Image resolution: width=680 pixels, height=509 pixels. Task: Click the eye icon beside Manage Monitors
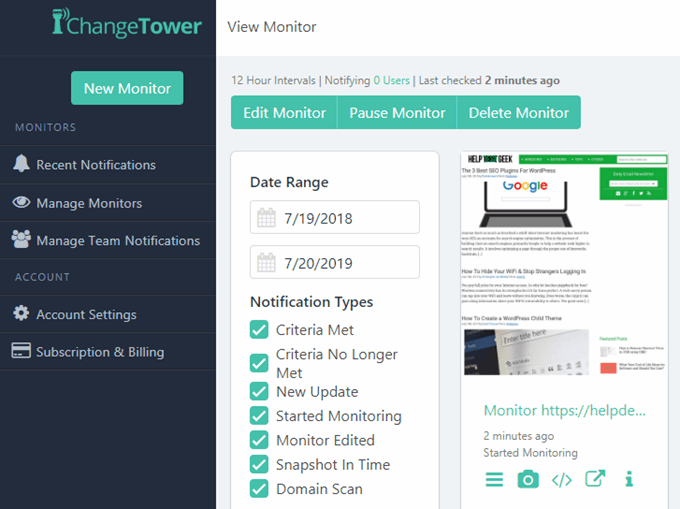click(21, 202)
